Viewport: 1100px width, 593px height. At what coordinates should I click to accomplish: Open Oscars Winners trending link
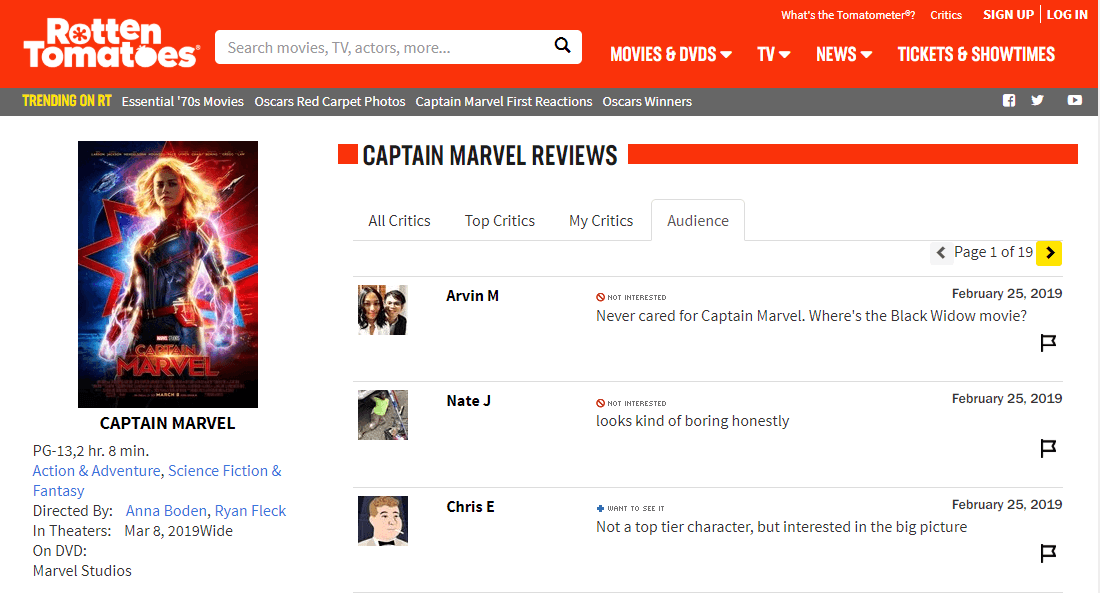click(647, 102)
